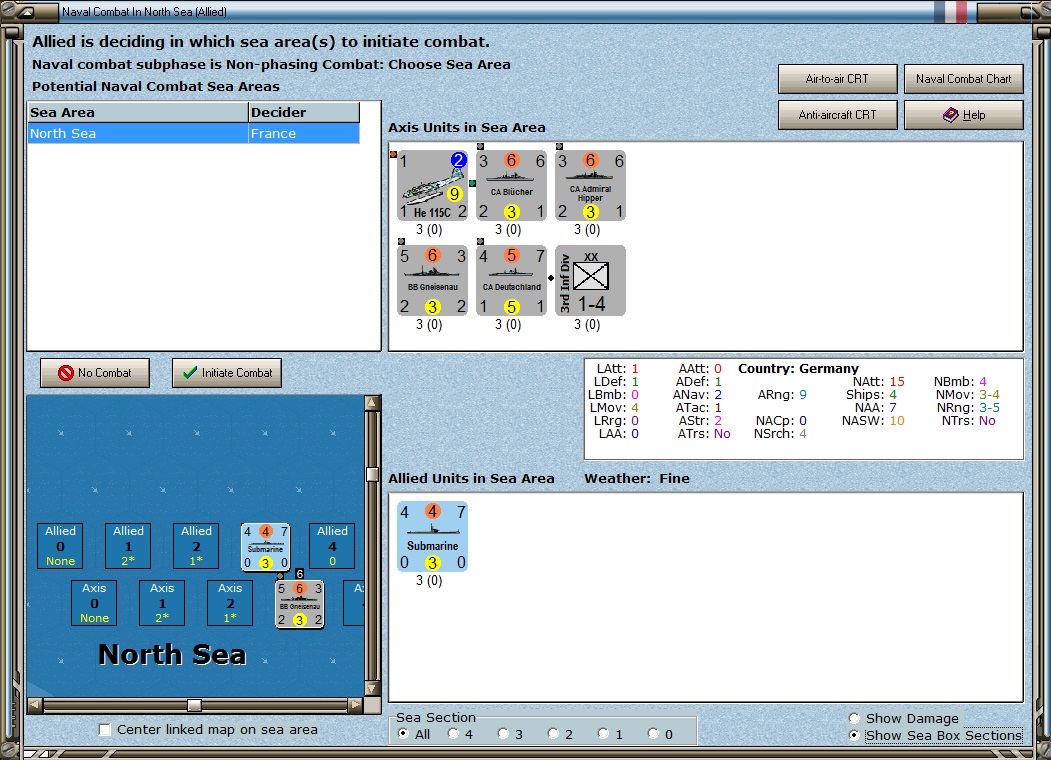Click the map horizontal scrollbar left arrow

tap(35, 705)
